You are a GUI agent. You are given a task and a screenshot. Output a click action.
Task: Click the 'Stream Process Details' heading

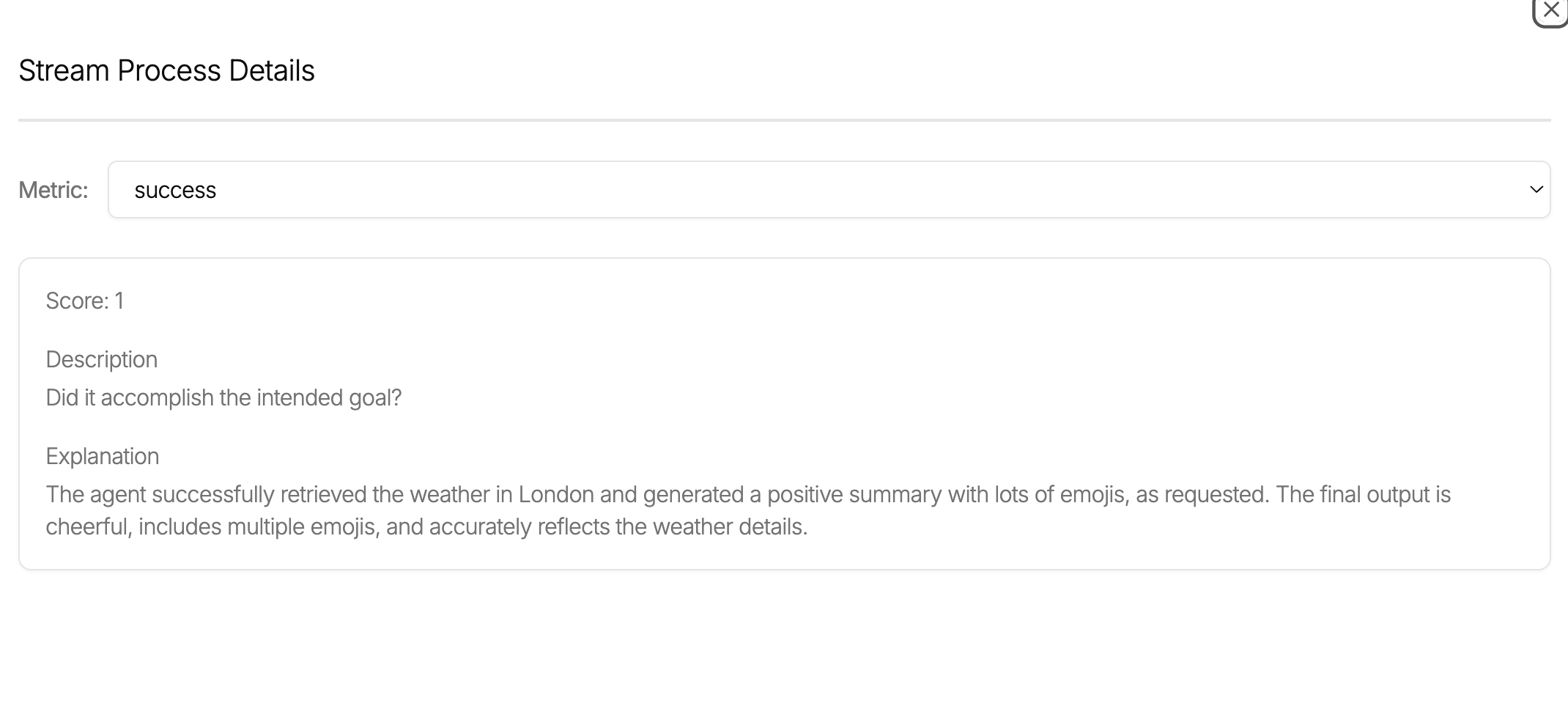[x=166, y=71]
